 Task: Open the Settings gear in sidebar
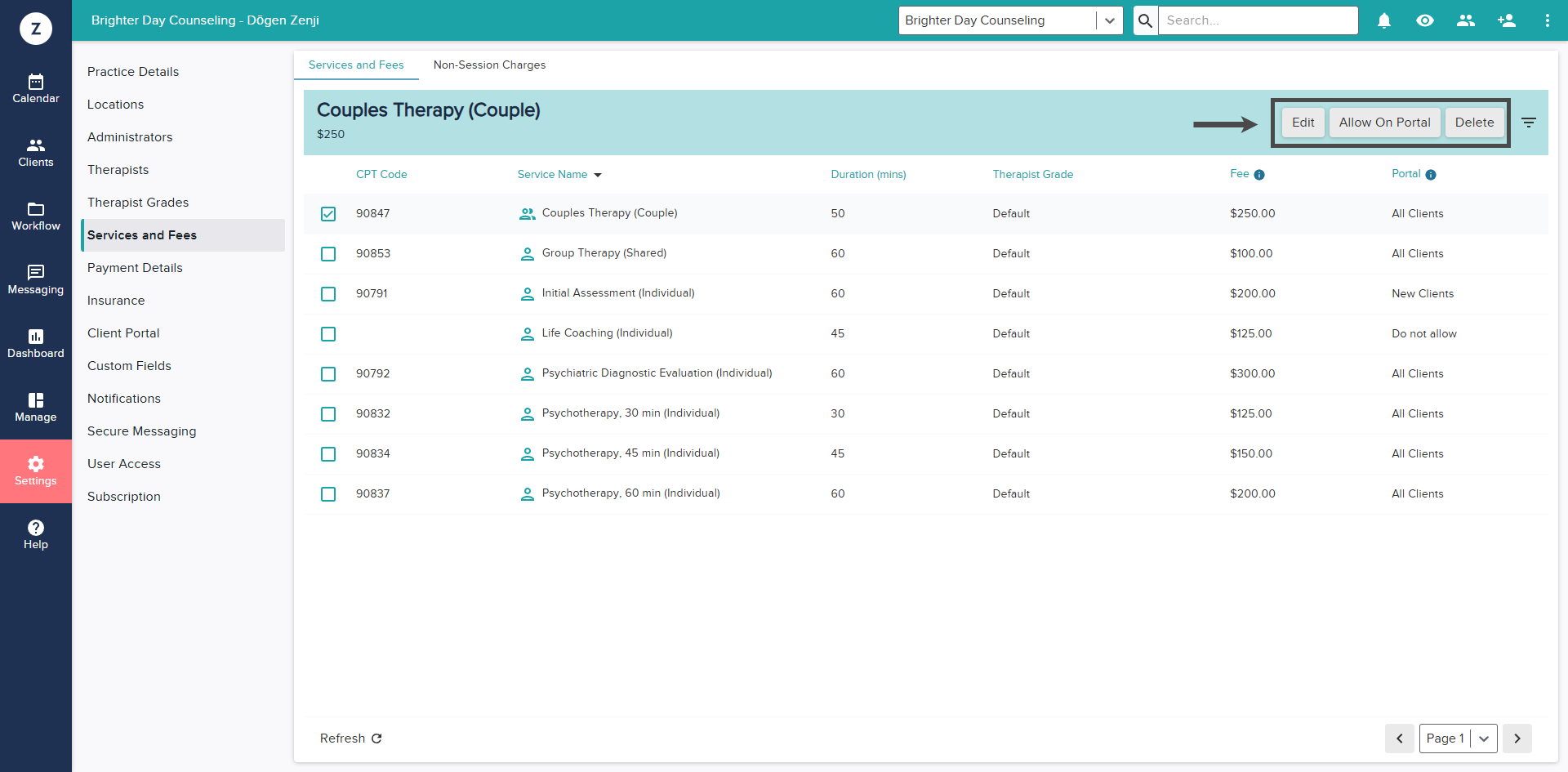pyautogui.click(x=36, y=471)
